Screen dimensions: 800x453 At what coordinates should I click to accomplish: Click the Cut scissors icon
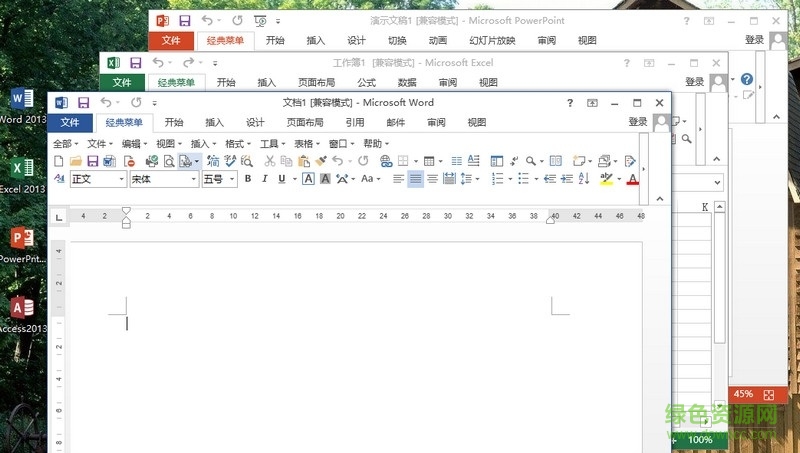(x=271, y=161)
